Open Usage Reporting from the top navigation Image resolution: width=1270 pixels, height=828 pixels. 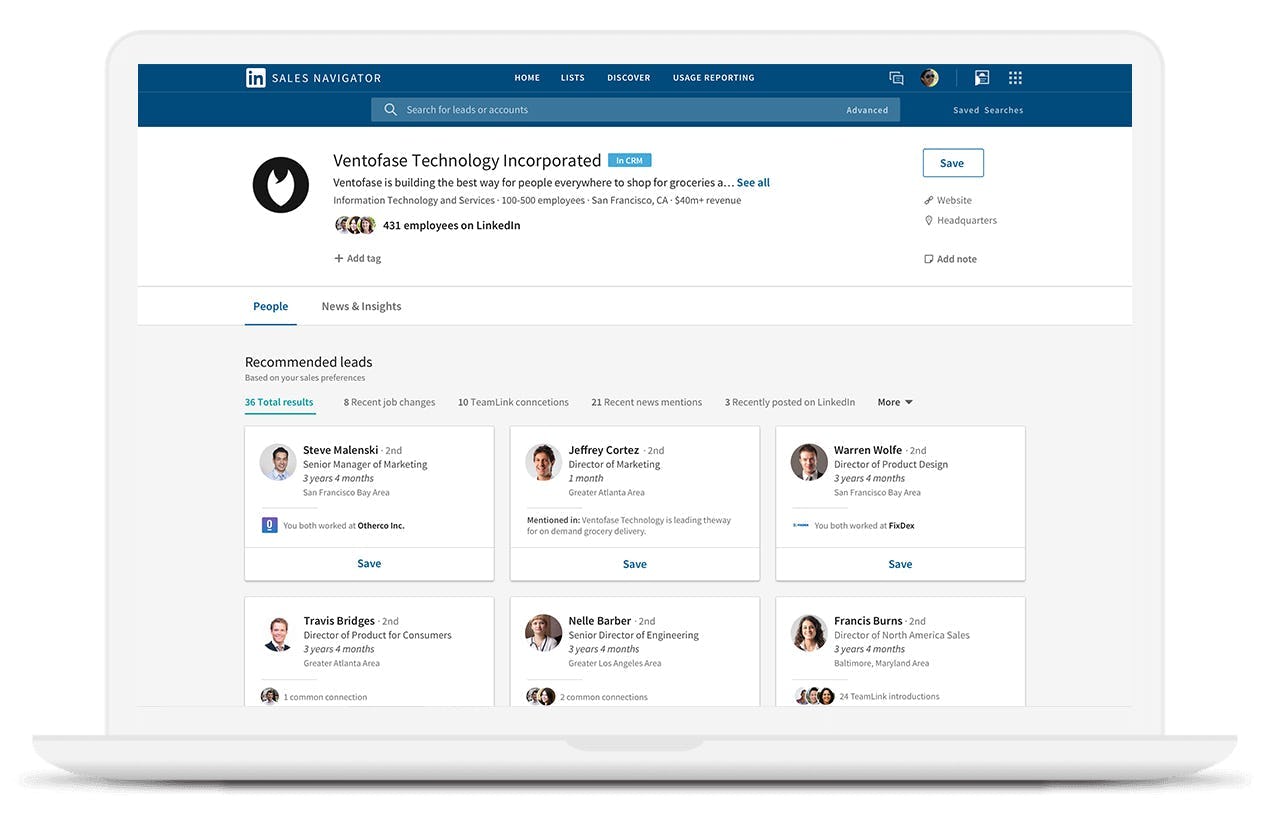click(x=713, y=77)
